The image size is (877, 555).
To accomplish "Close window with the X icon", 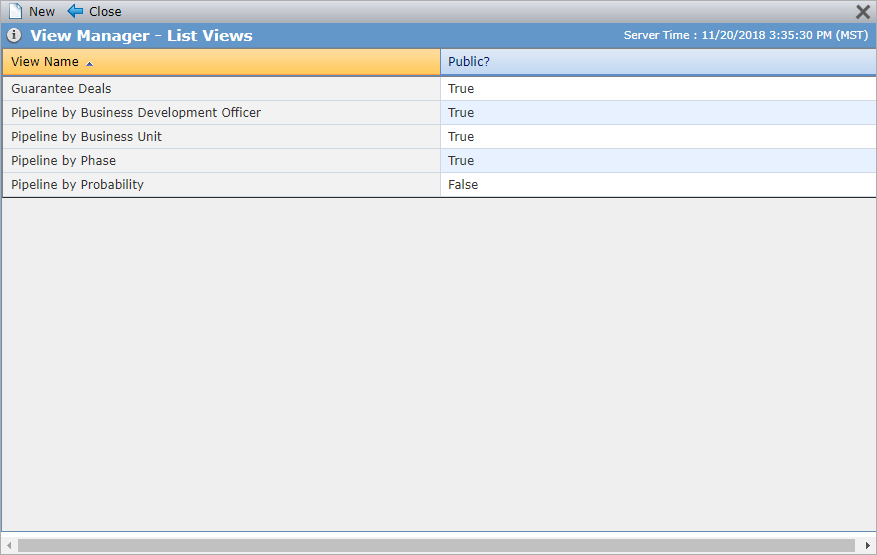I will 863,12.
